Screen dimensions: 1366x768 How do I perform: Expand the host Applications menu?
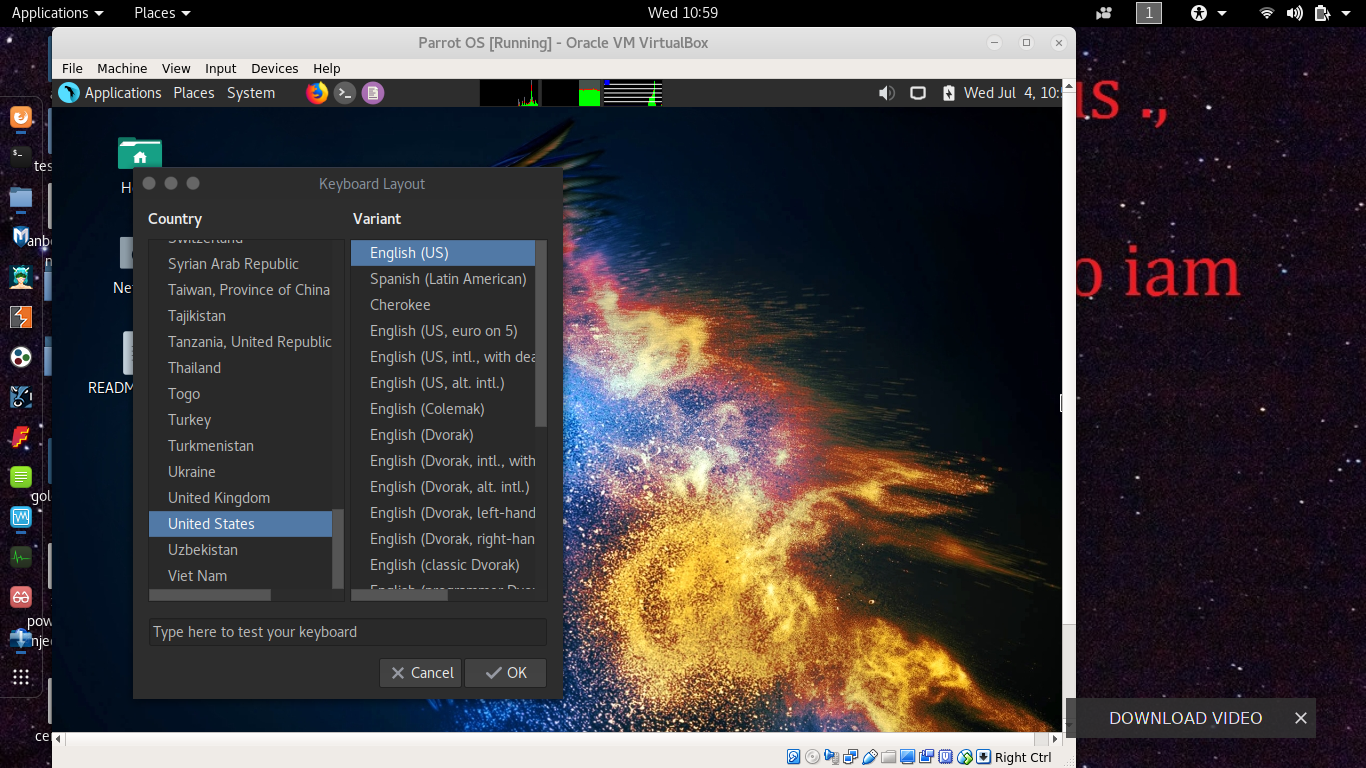(x=50, y=13)
